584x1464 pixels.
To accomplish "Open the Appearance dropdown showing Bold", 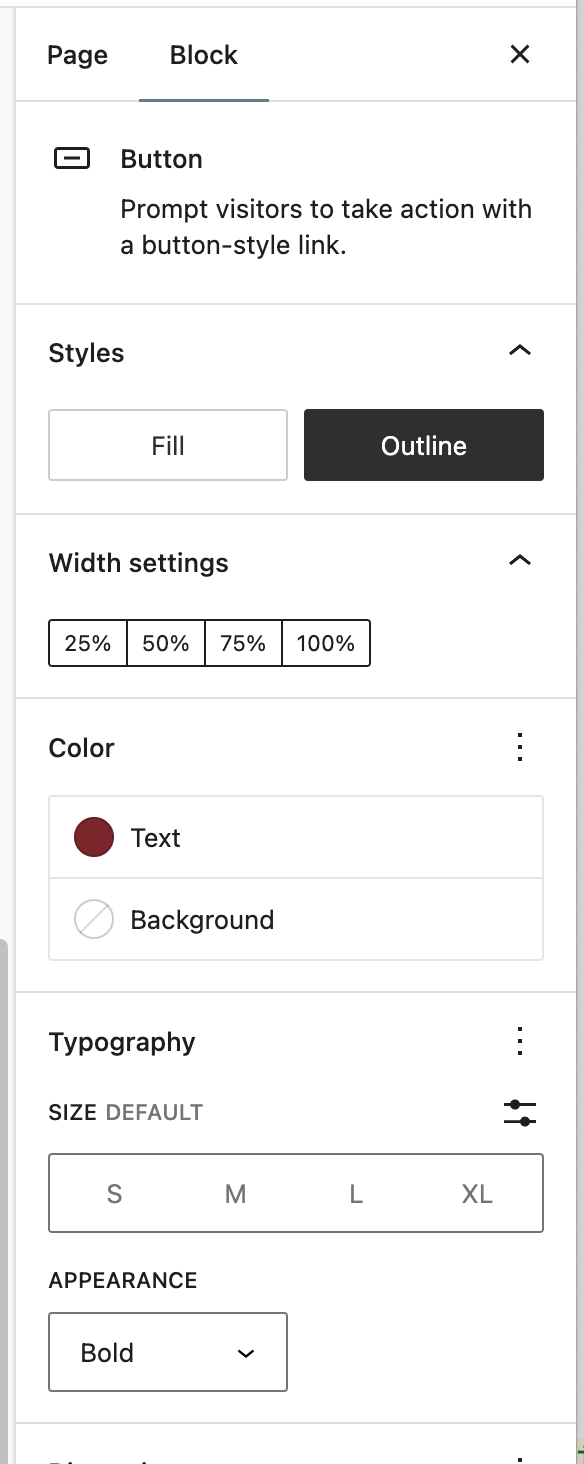I will click(168, 1352).
